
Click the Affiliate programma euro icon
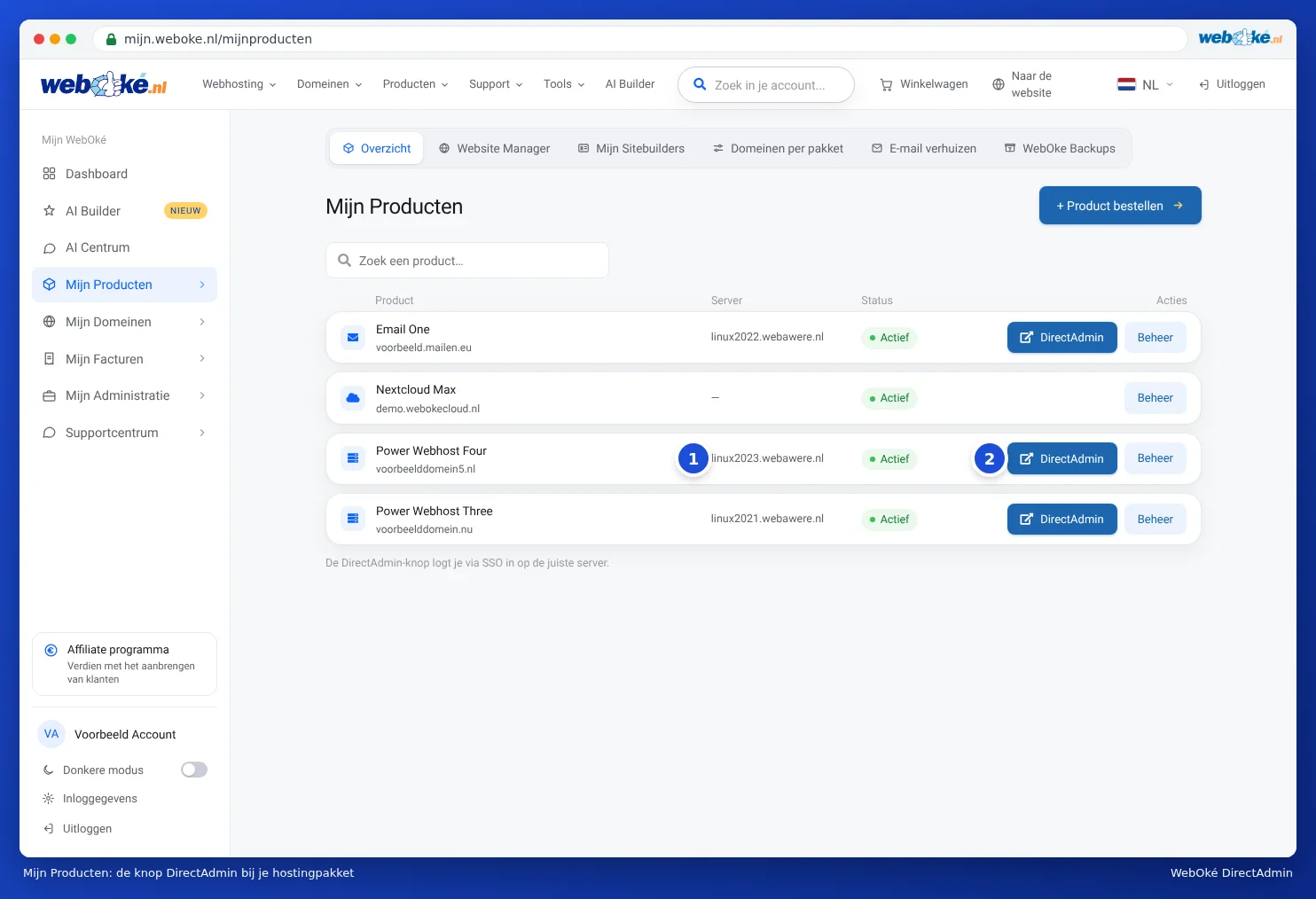click(x=51, y=650)
